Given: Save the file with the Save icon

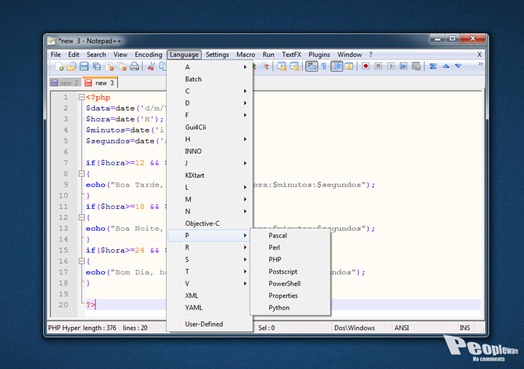Looking at the screenshot, I should (x=84, y=67).
